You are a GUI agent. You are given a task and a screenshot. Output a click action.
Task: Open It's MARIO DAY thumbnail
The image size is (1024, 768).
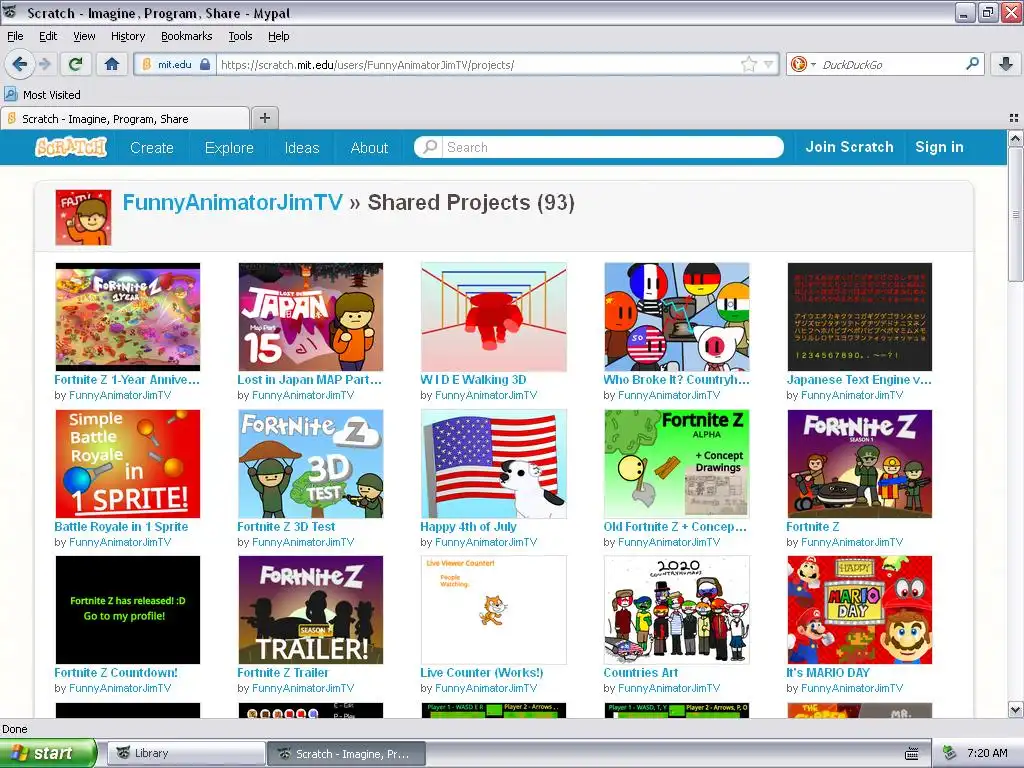click(859, 610)
